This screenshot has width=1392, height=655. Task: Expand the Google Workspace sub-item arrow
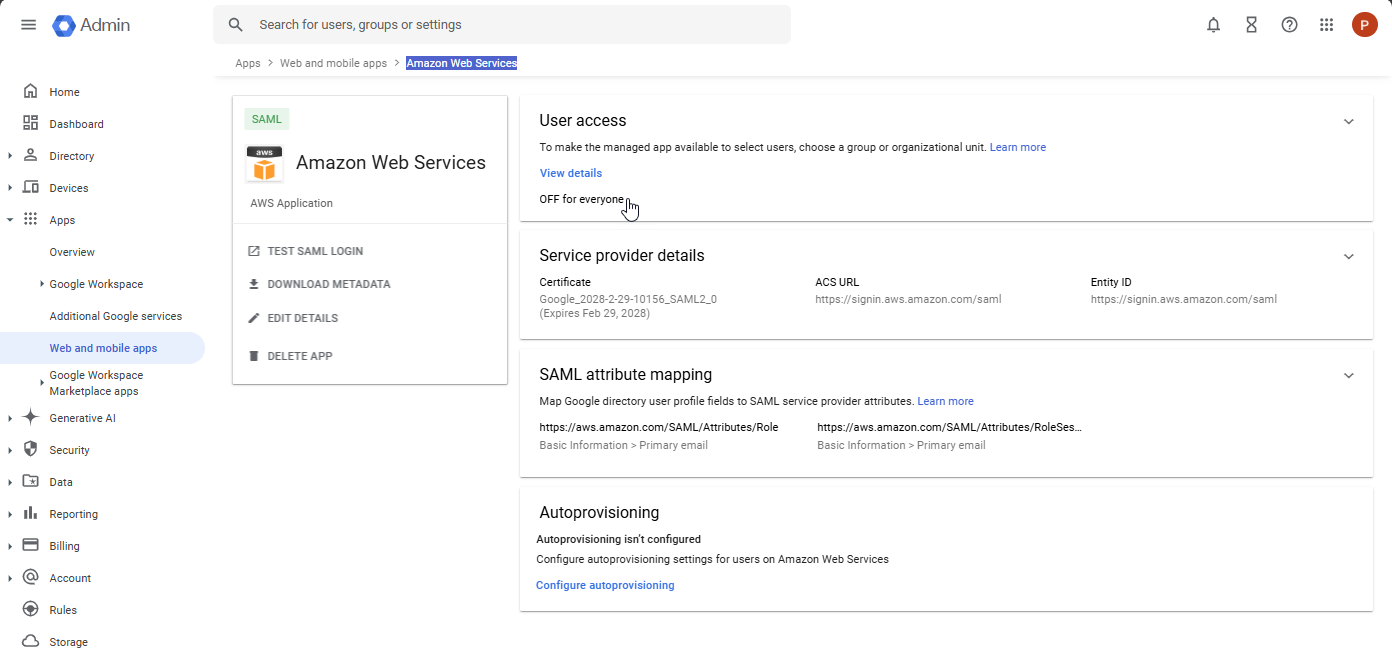(x=41, y=284)
